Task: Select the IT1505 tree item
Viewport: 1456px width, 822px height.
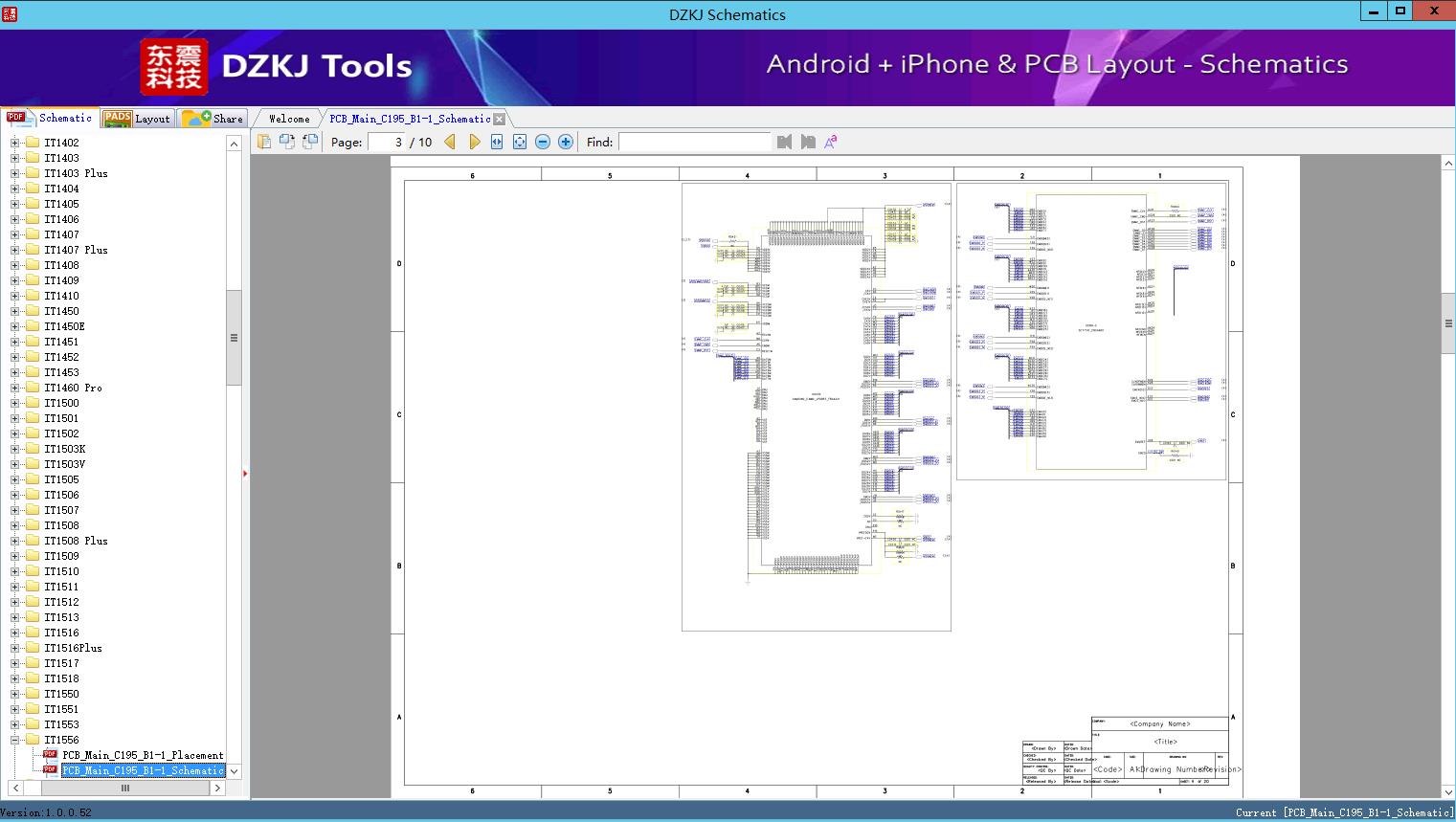Action: [x=61, y=479]
